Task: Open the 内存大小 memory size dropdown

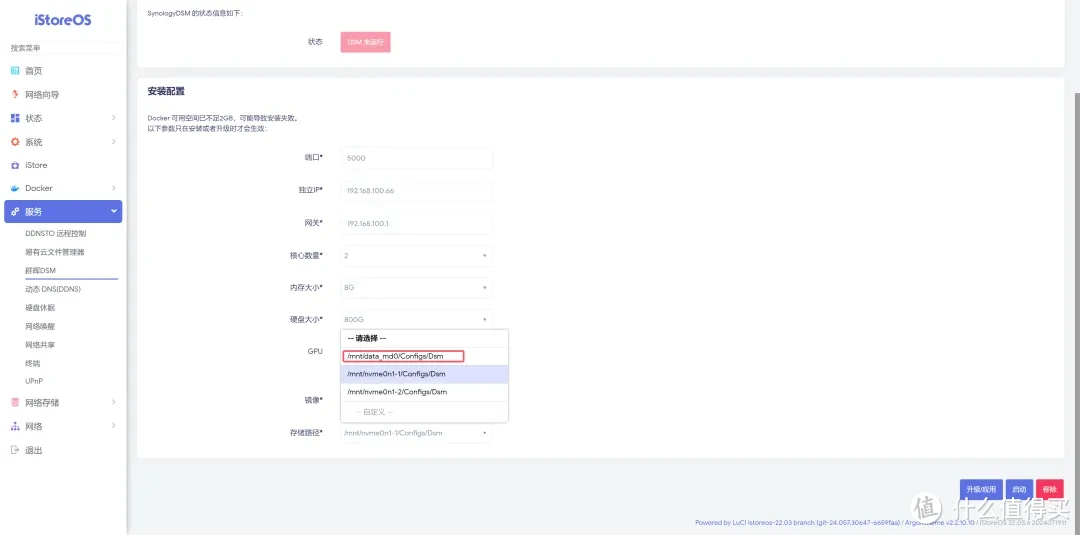Action: pos(416,288)
